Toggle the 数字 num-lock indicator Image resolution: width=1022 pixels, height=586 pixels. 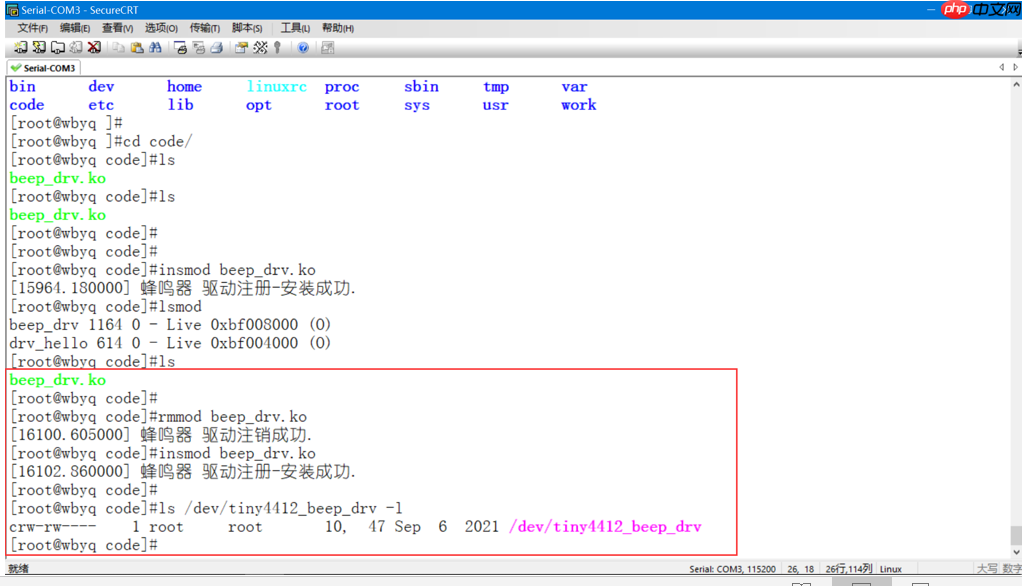[x=1012, y=568]
